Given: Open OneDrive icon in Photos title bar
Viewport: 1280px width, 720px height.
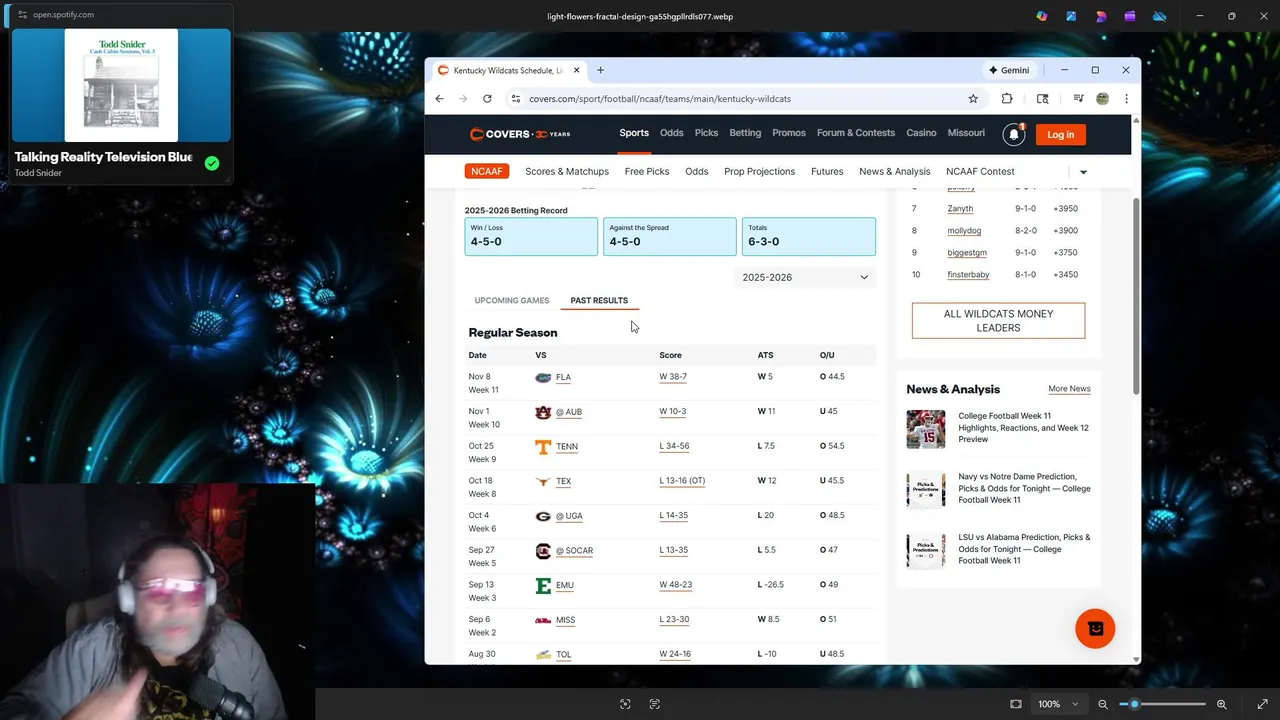Looking at the screenshot, I should click(x=1160, y=16).
